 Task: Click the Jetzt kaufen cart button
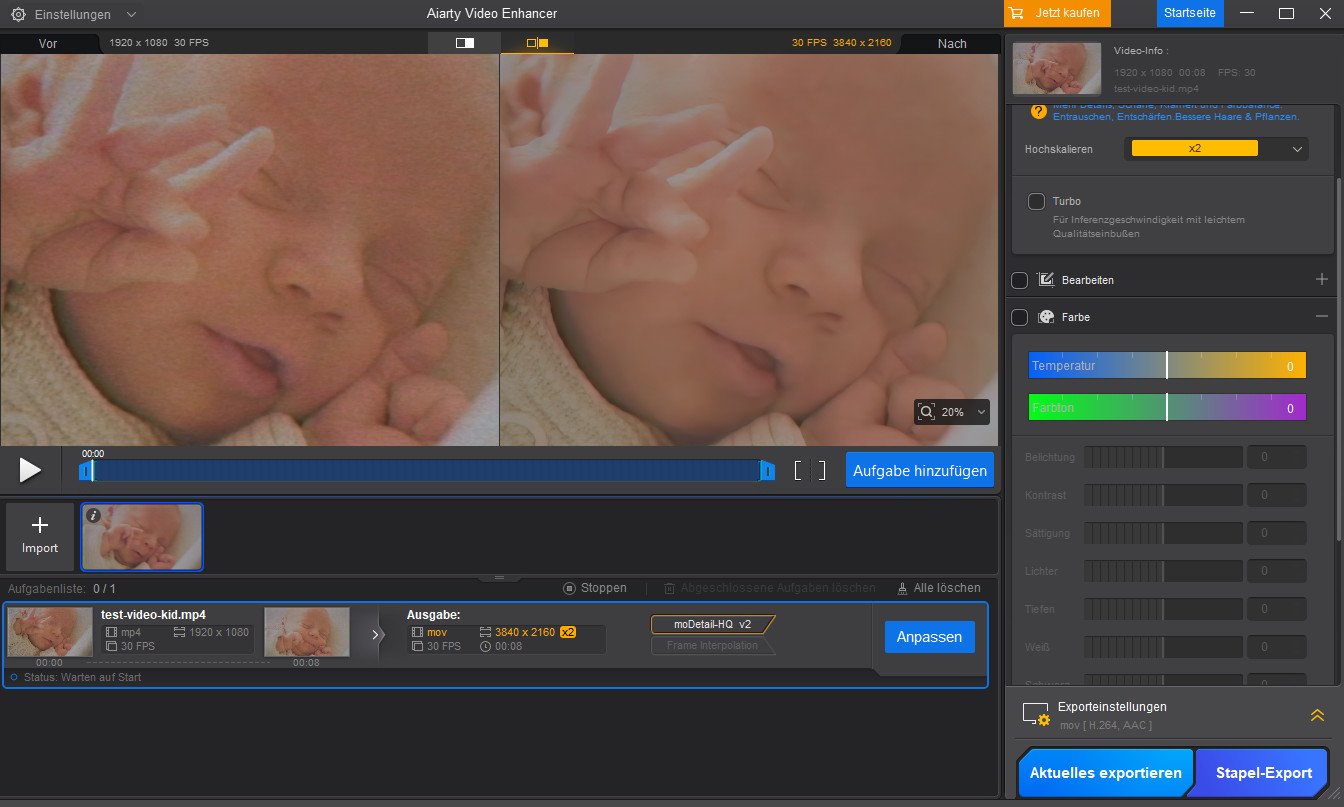pyautogui.click(x=1058, y=13)
